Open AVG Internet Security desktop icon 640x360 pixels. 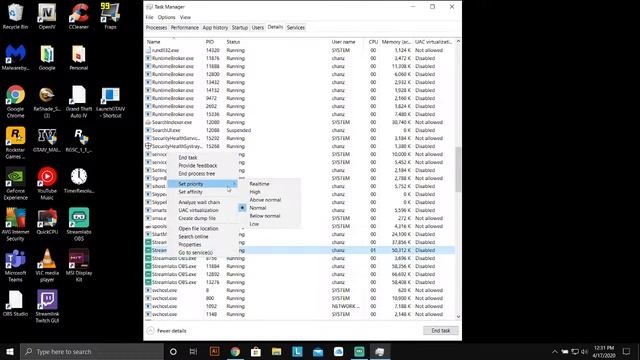[x=15, y=224]
